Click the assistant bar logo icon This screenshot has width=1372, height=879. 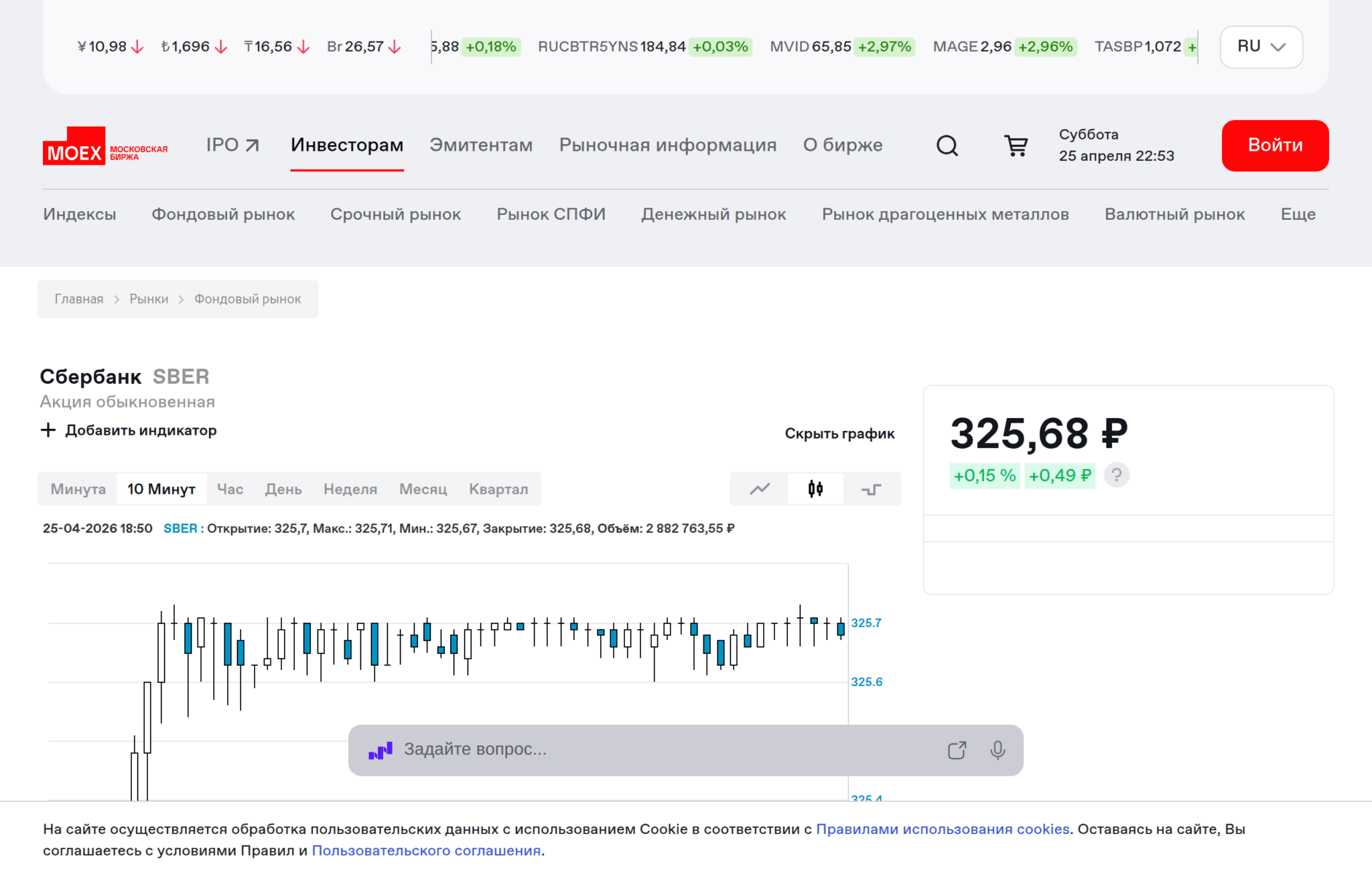pos(381,750)
